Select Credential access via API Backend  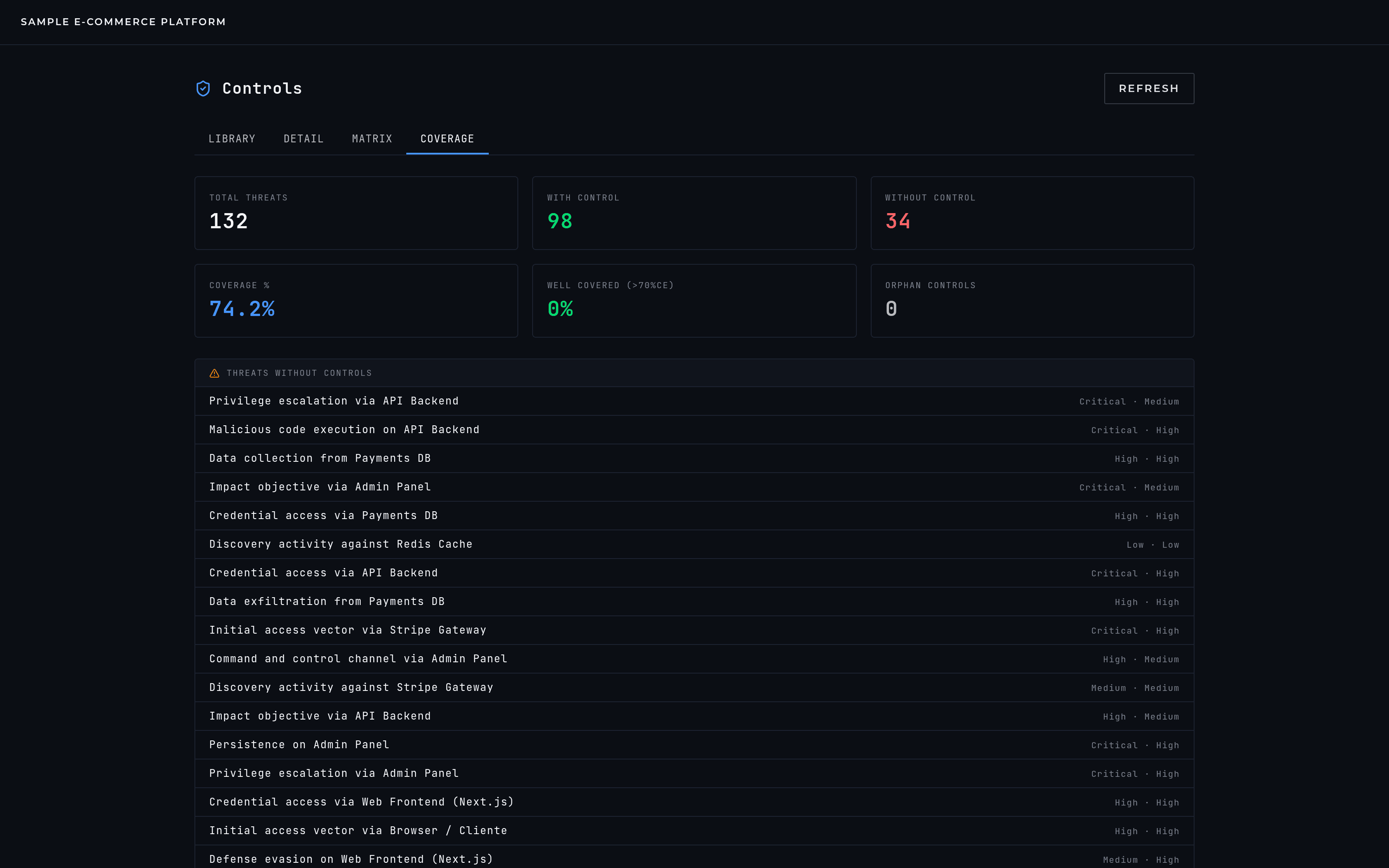coord(694,573)
